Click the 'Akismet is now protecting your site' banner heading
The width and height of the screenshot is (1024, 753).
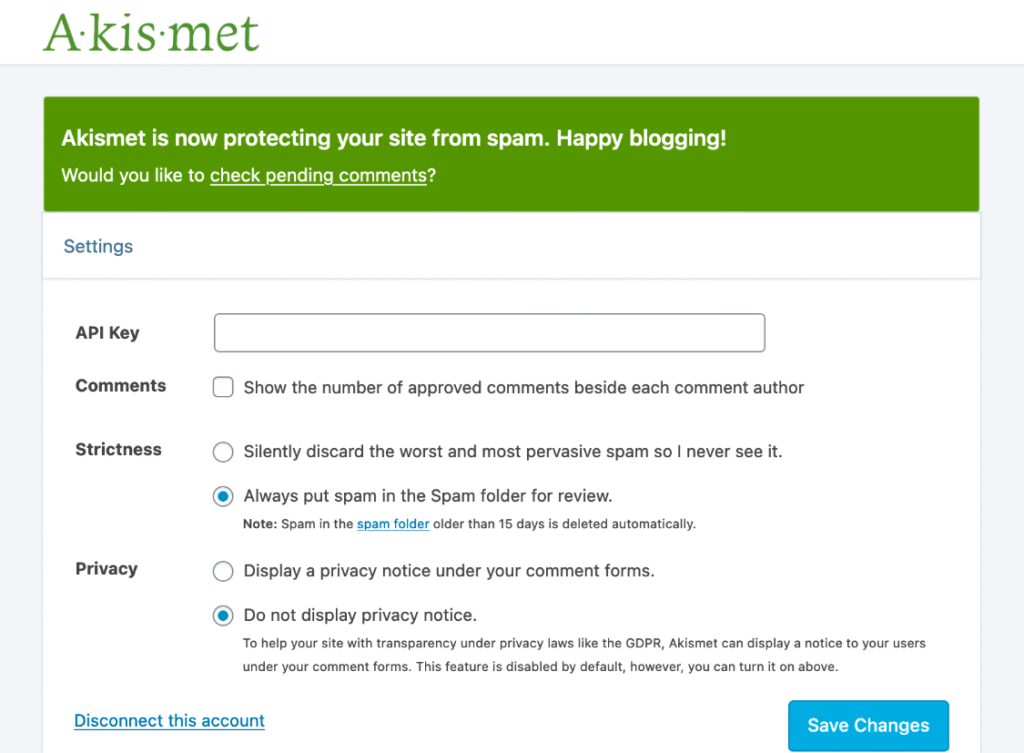tap(394, 138)
